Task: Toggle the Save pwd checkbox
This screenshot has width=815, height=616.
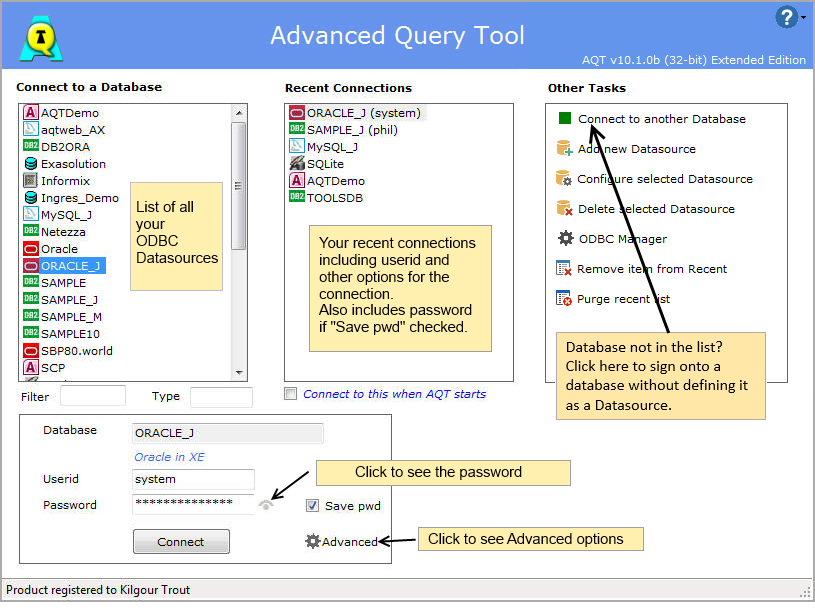Action: 312,505
